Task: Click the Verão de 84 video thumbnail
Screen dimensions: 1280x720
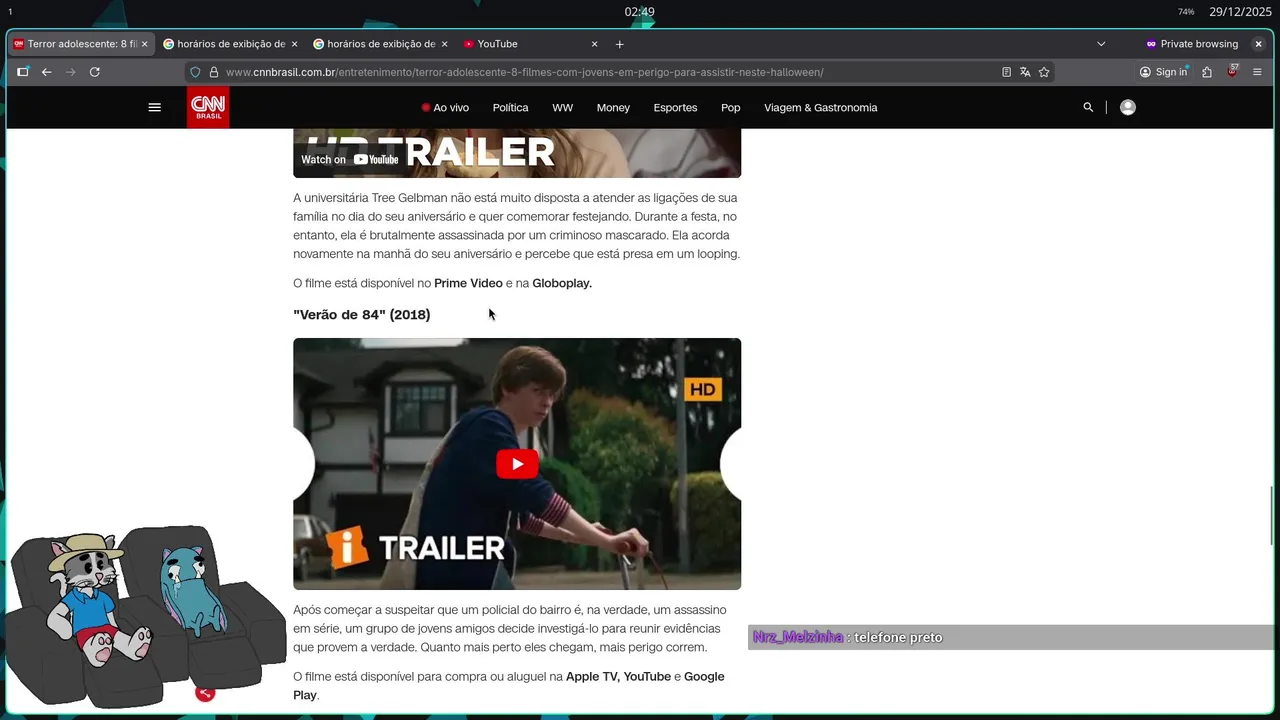Action: (x=517, y=464)
